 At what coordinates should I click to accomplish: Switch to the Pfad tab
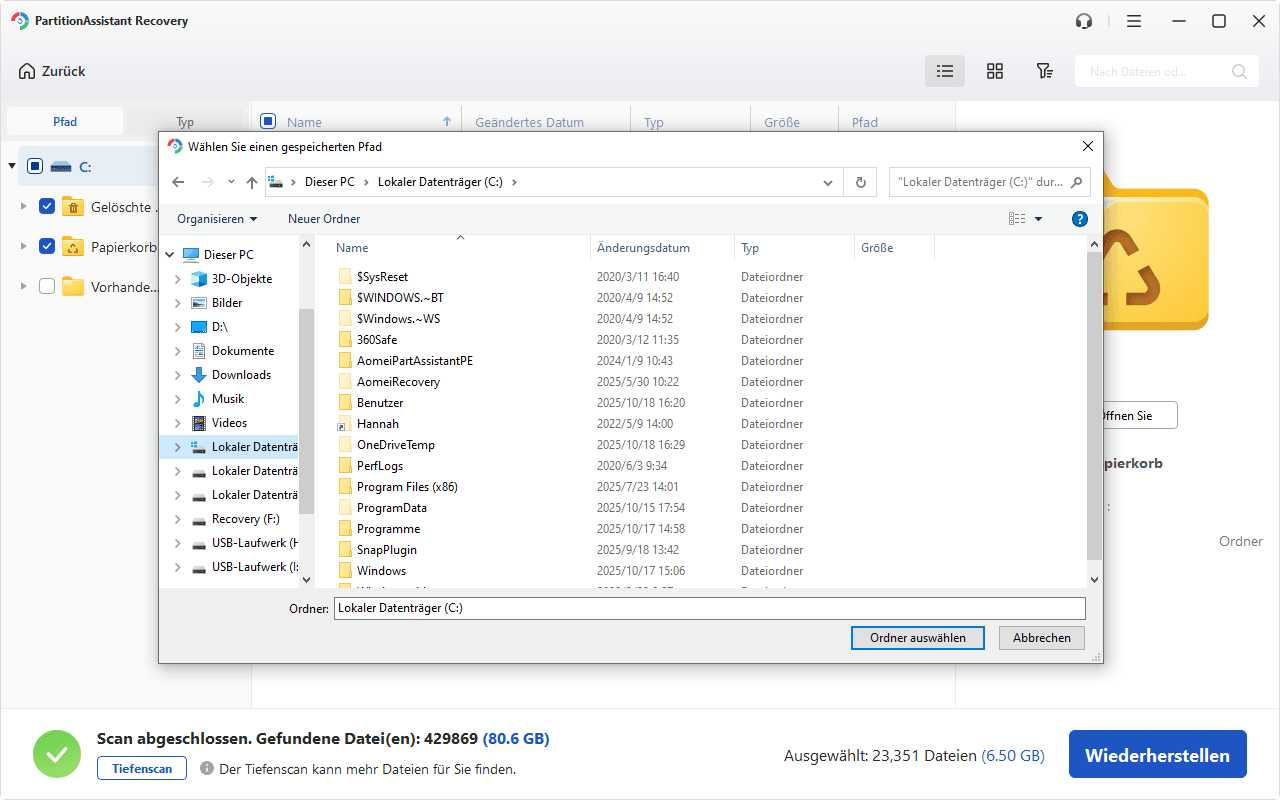point(65,122)
